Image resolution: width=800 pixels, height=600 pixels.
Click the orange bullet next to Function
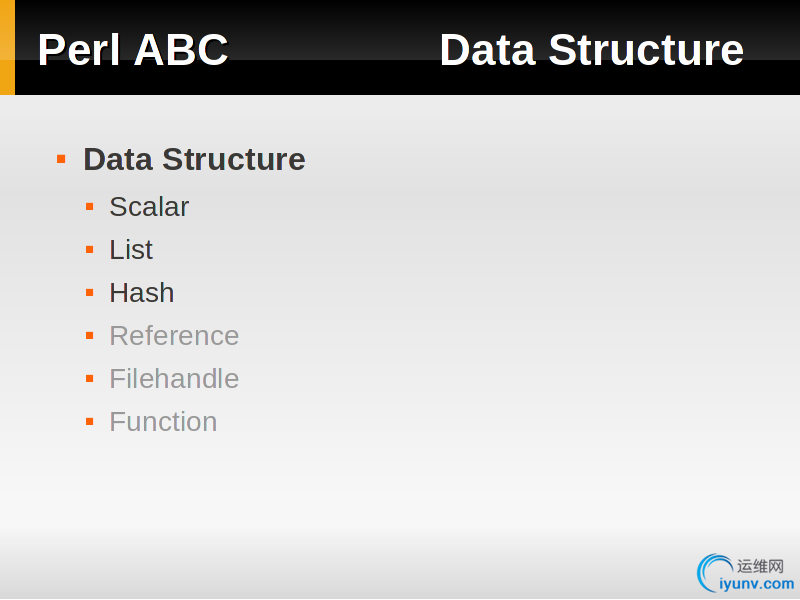pyautogui.click(x=90, y=421)
